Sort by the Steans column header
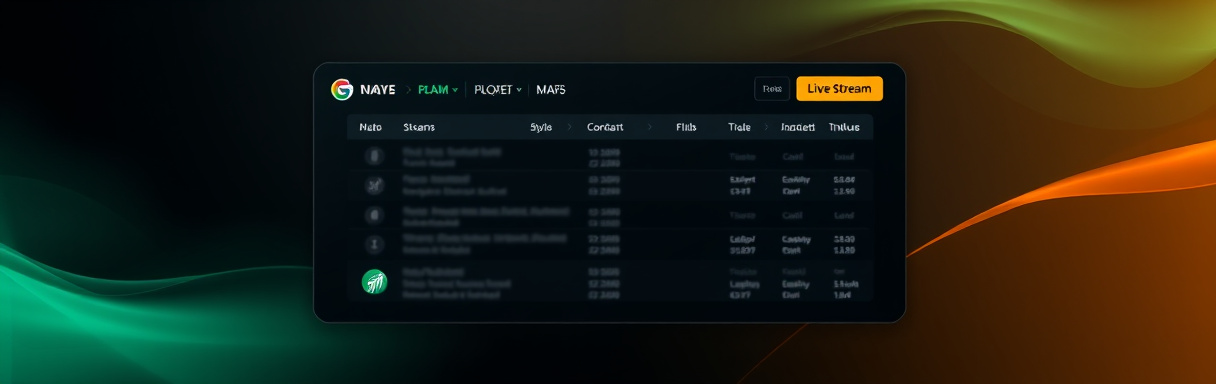Image resolution: width=1216 pixels, height=384 pixels. (419, 128)
